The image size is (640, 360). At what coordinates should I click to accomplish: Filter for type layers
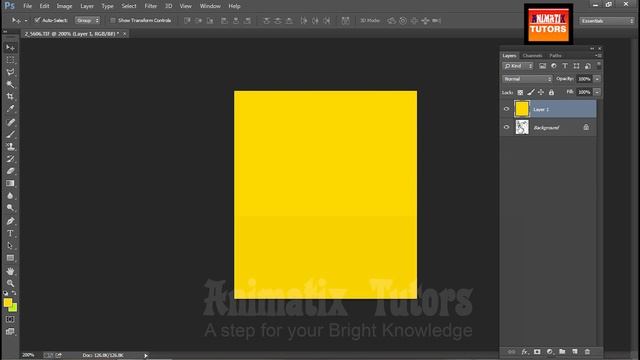tap(565, 66)
